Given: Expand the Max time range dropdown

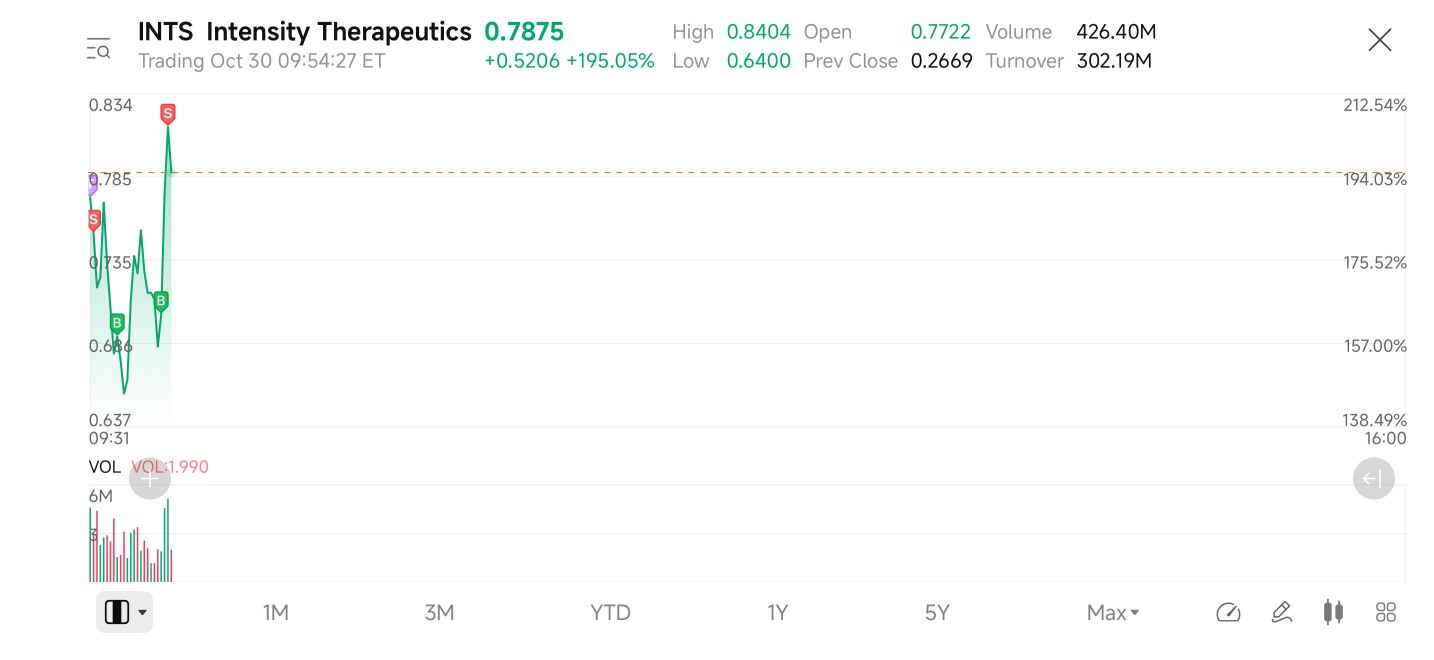Looking at the screenshot, I should pos(1113,612).
